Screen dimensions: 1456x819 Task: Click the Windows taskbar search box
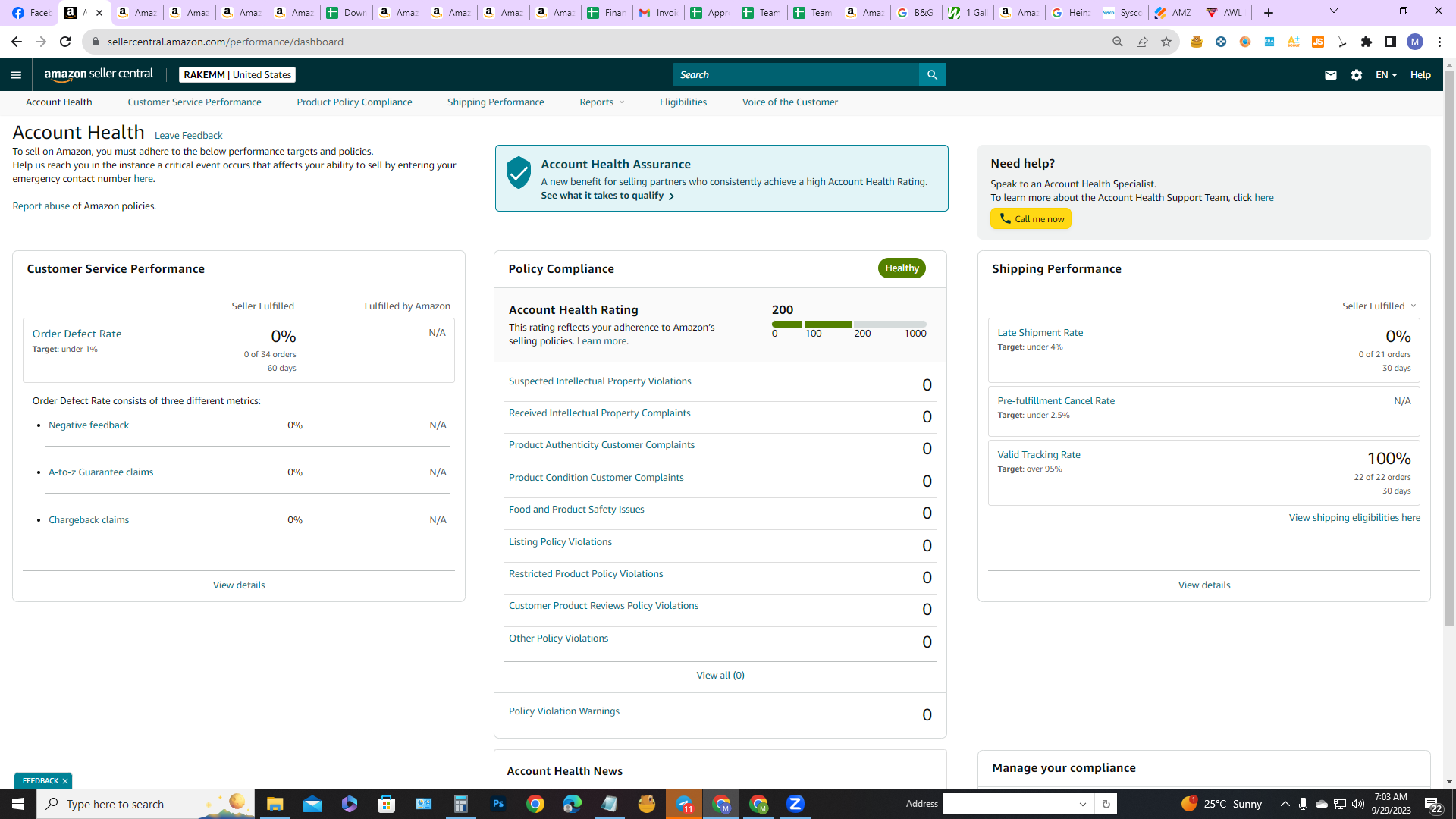(146, 804)
